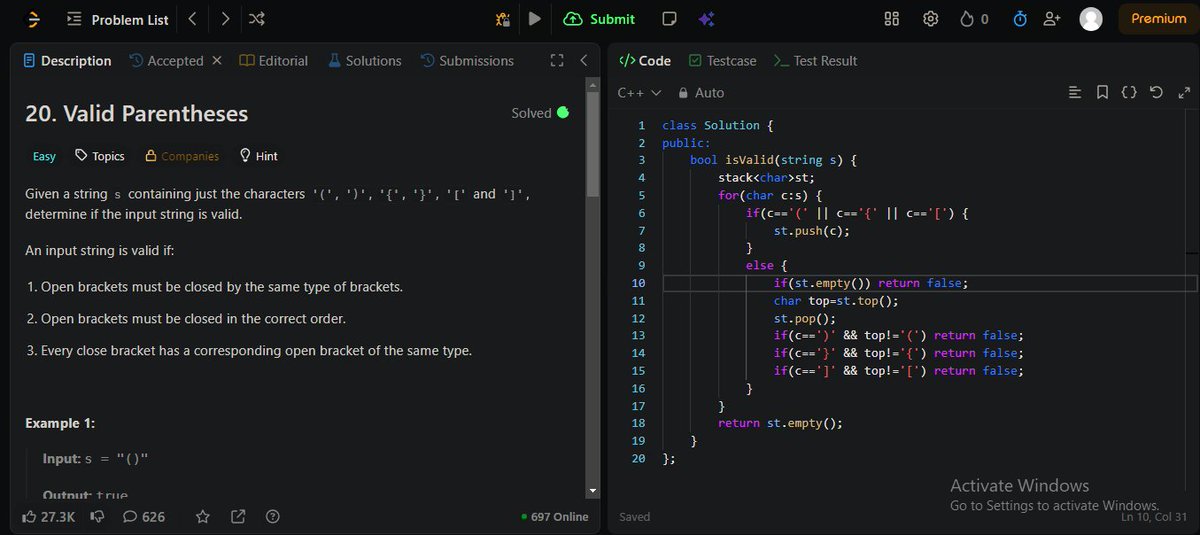1200x535 pixels.
Task: Open the C++ language dropdown
Action: (x=639, y=92)
